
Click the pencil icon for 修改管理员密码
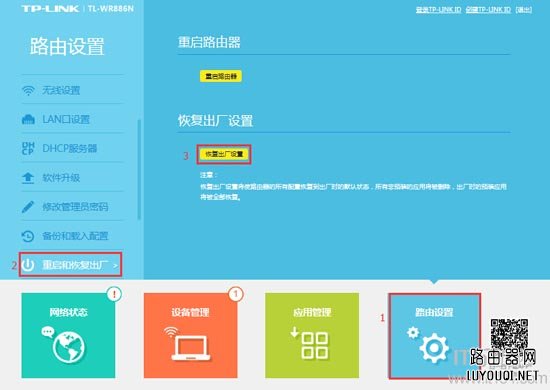click(x=28, y=207)
